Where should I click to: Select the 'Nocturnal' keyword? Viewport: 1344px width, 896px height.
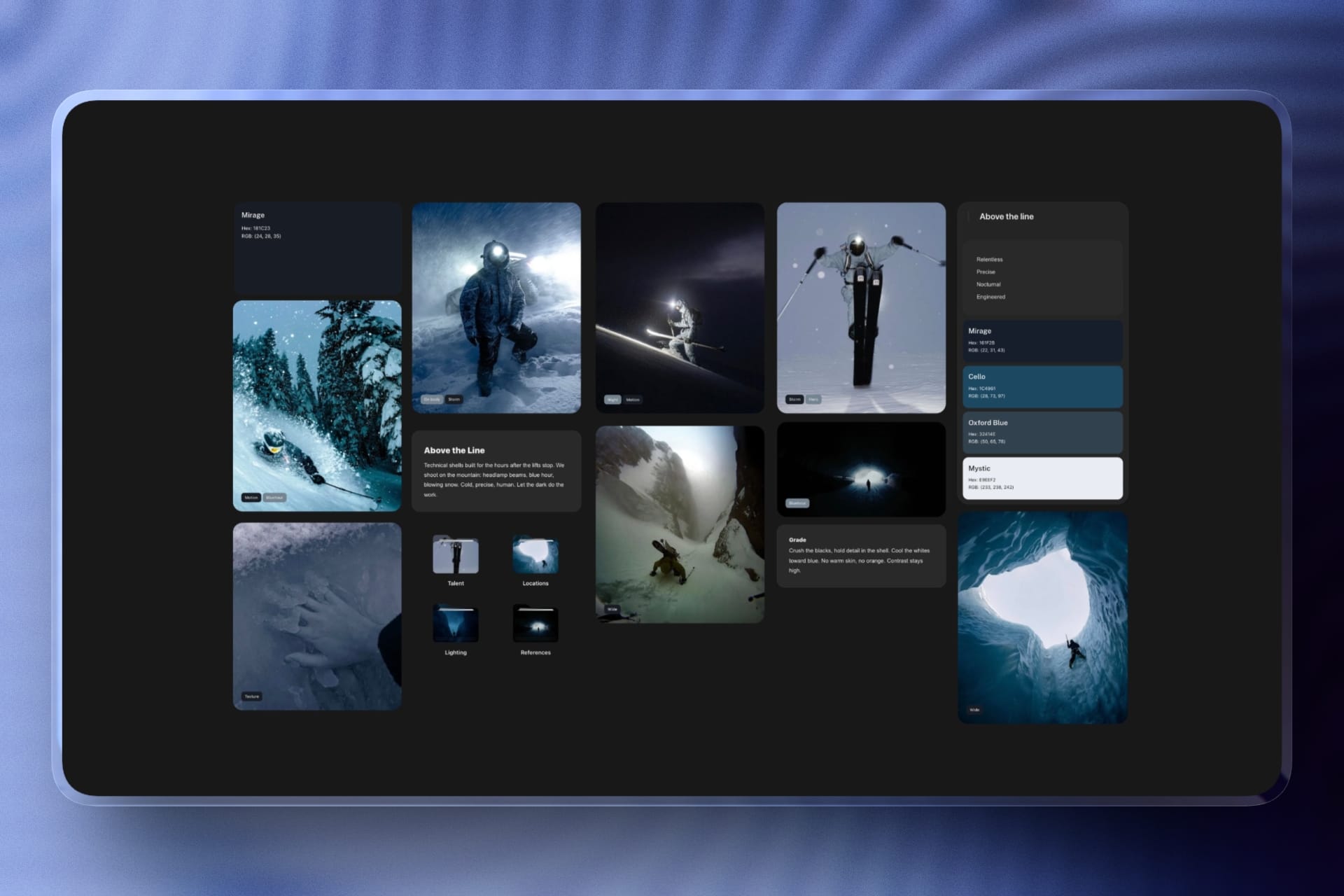(988, 285)
